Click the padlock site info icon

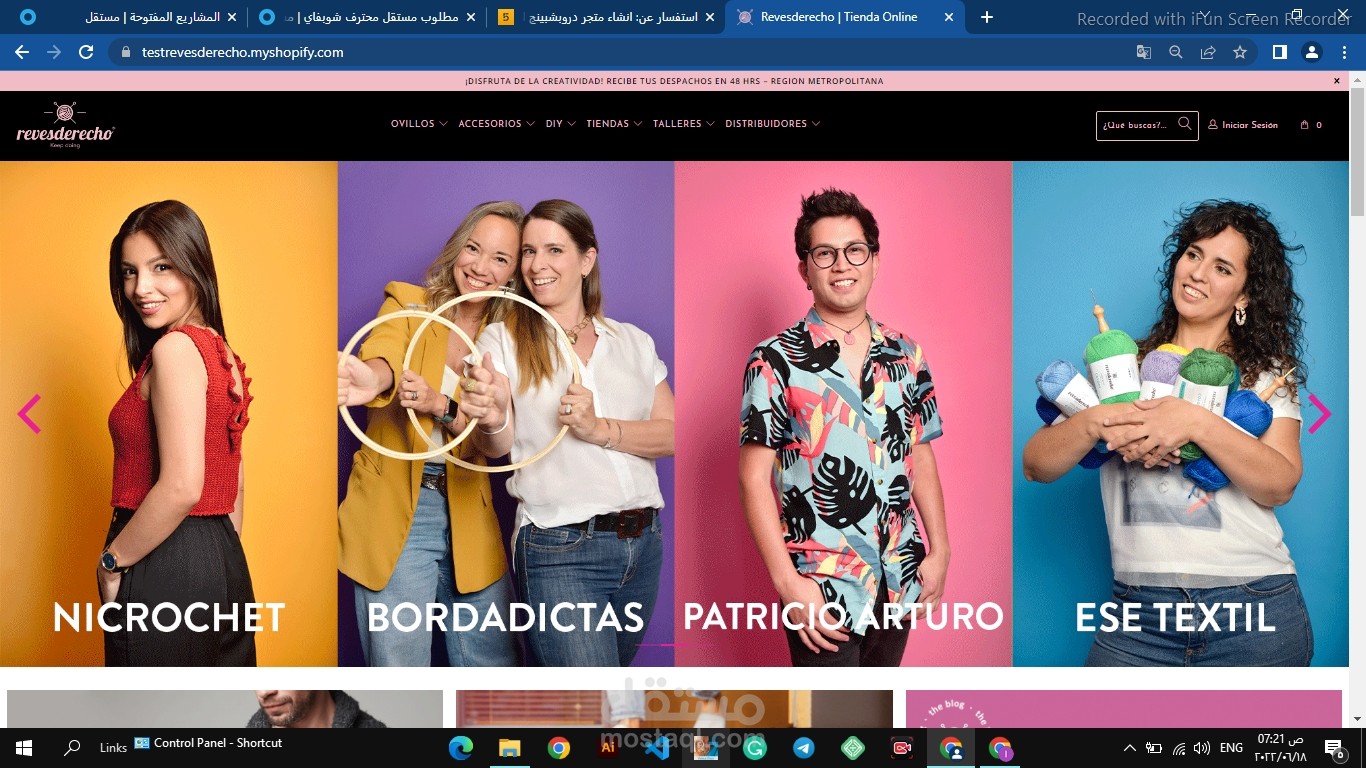point(125,52)
